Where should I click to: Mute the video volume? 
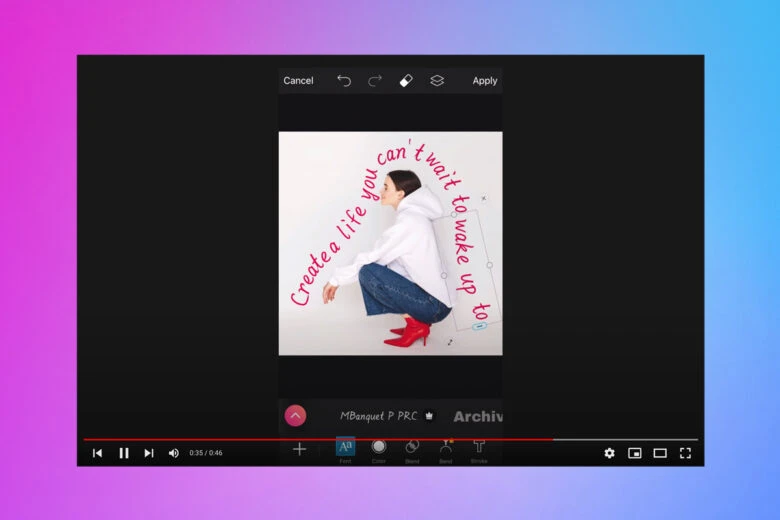point(173,453)
